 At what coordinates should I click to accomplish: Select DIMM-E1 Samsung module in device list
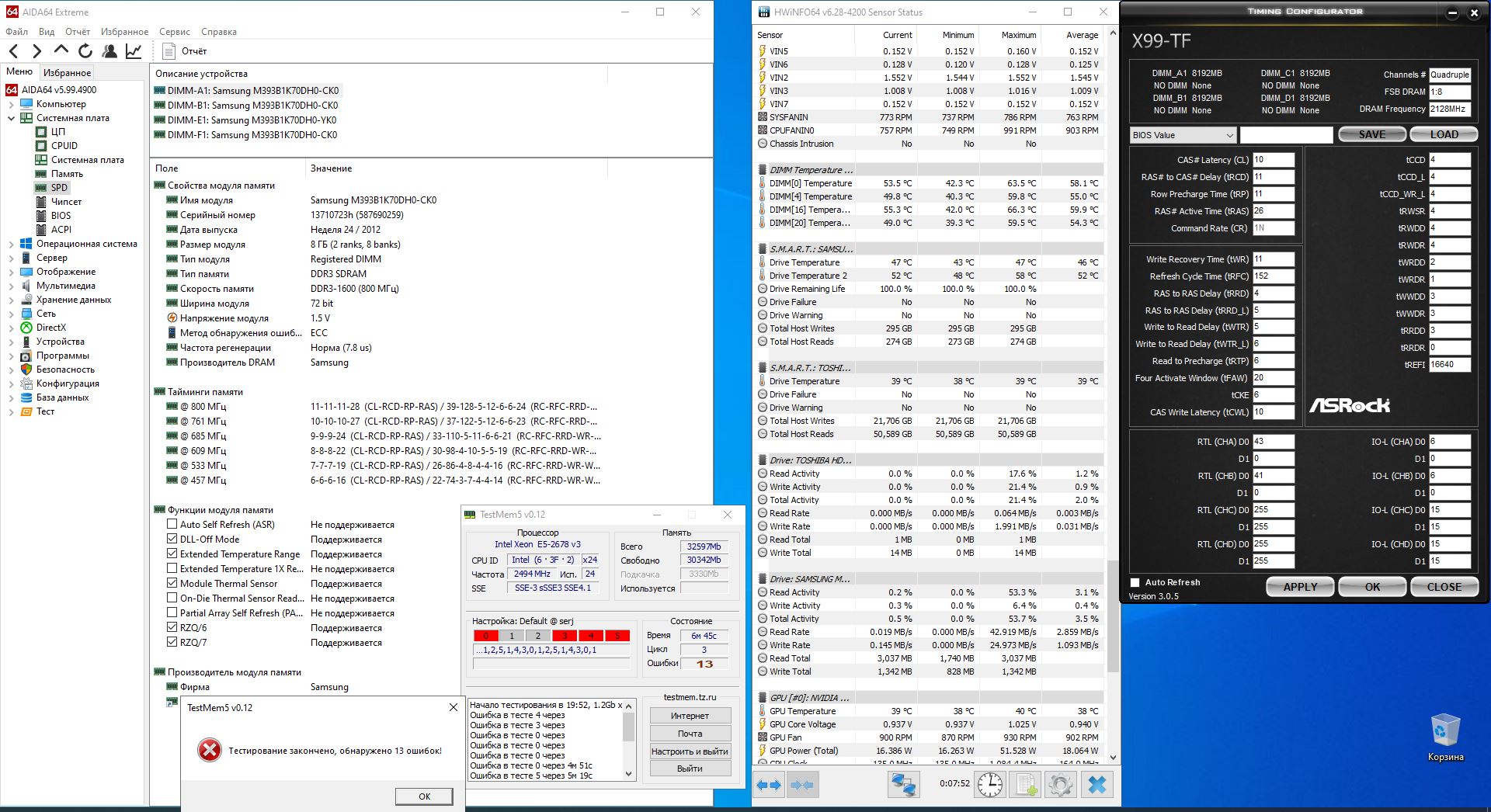click(252, 120)
